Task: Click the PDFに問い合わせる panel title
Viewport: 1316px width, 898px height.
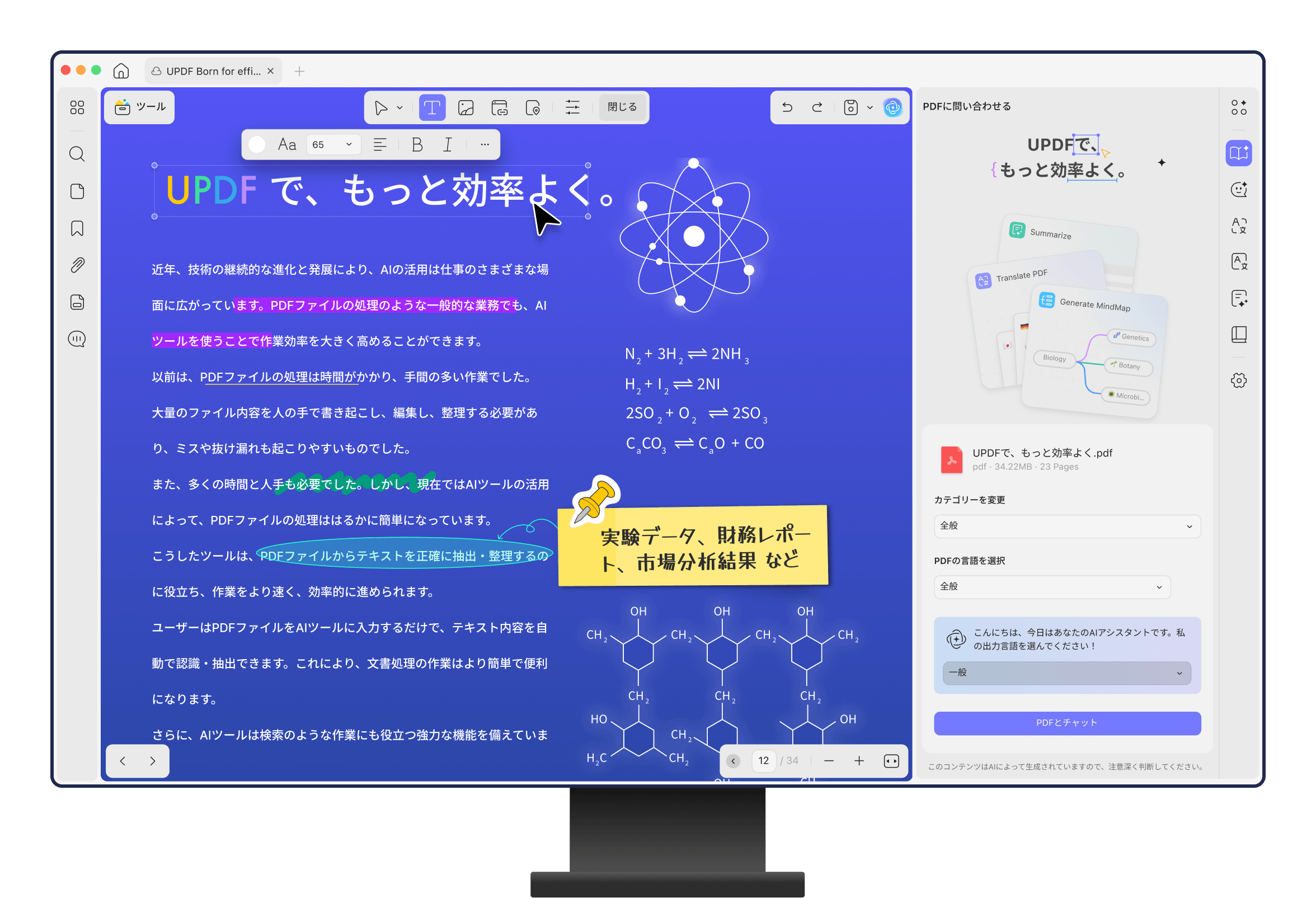Action: 967,106
